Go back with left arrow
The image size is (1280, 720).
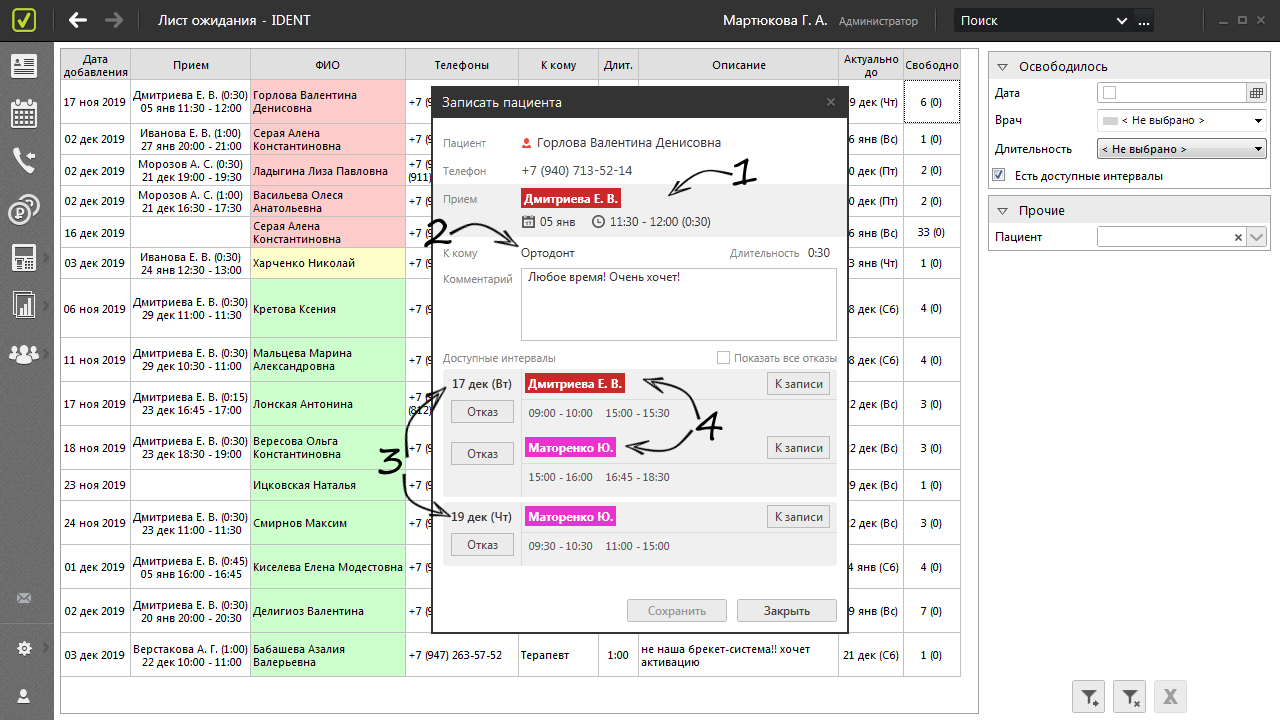point(78,20)
